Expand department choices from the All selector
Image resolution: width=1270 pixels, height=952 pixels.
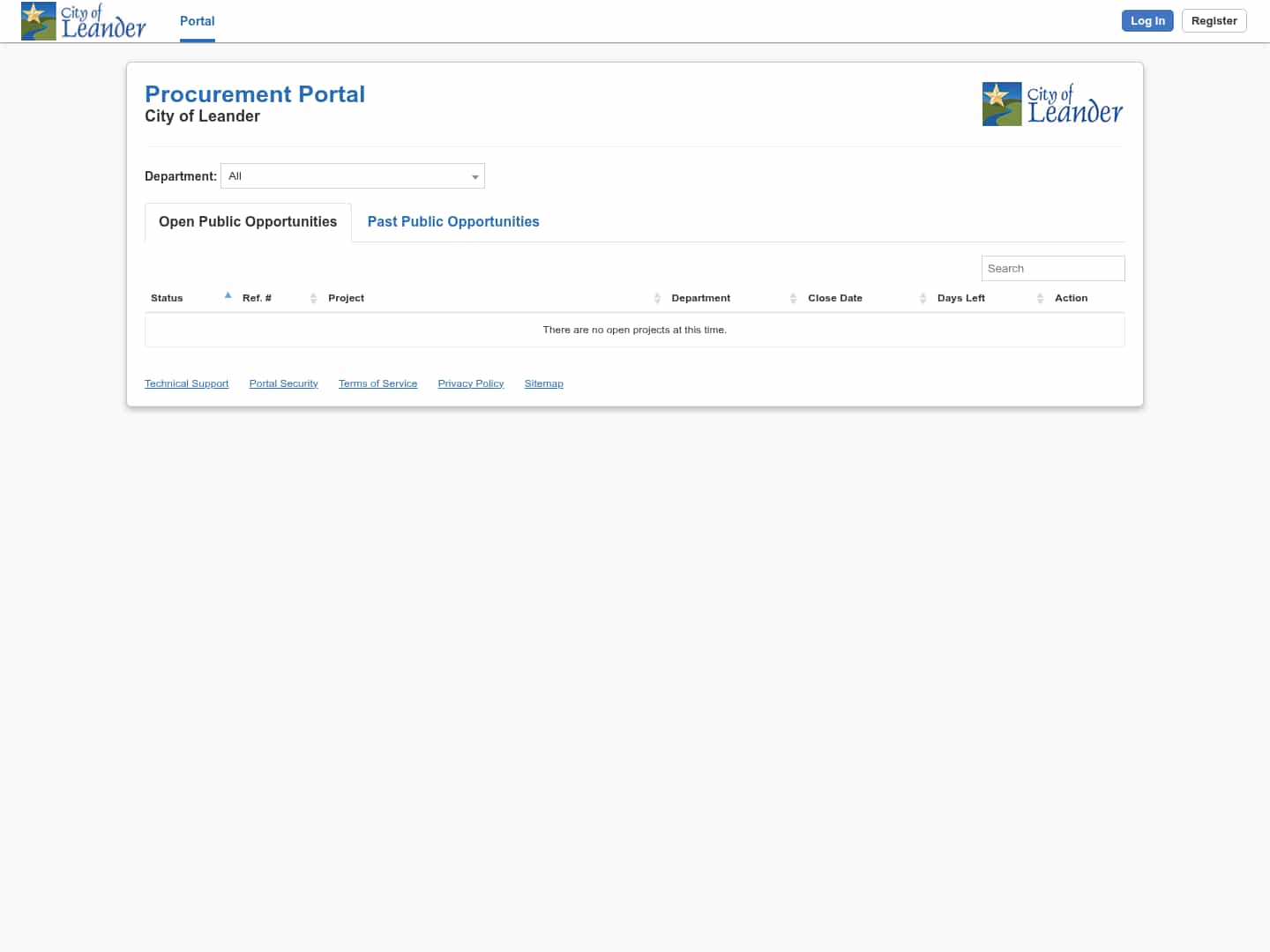pyautogui.click(x=353, y=175)
